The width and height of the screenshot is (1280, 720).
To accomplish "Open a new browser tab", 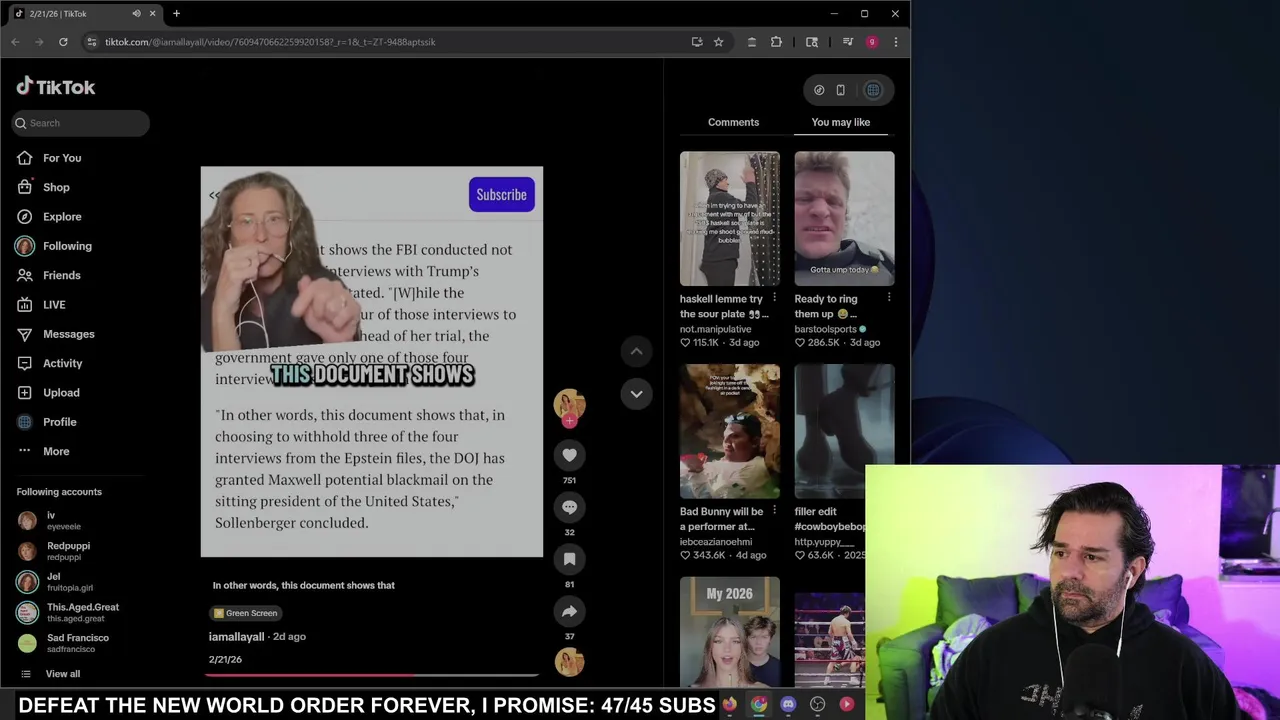I will (x=176, y=13).
